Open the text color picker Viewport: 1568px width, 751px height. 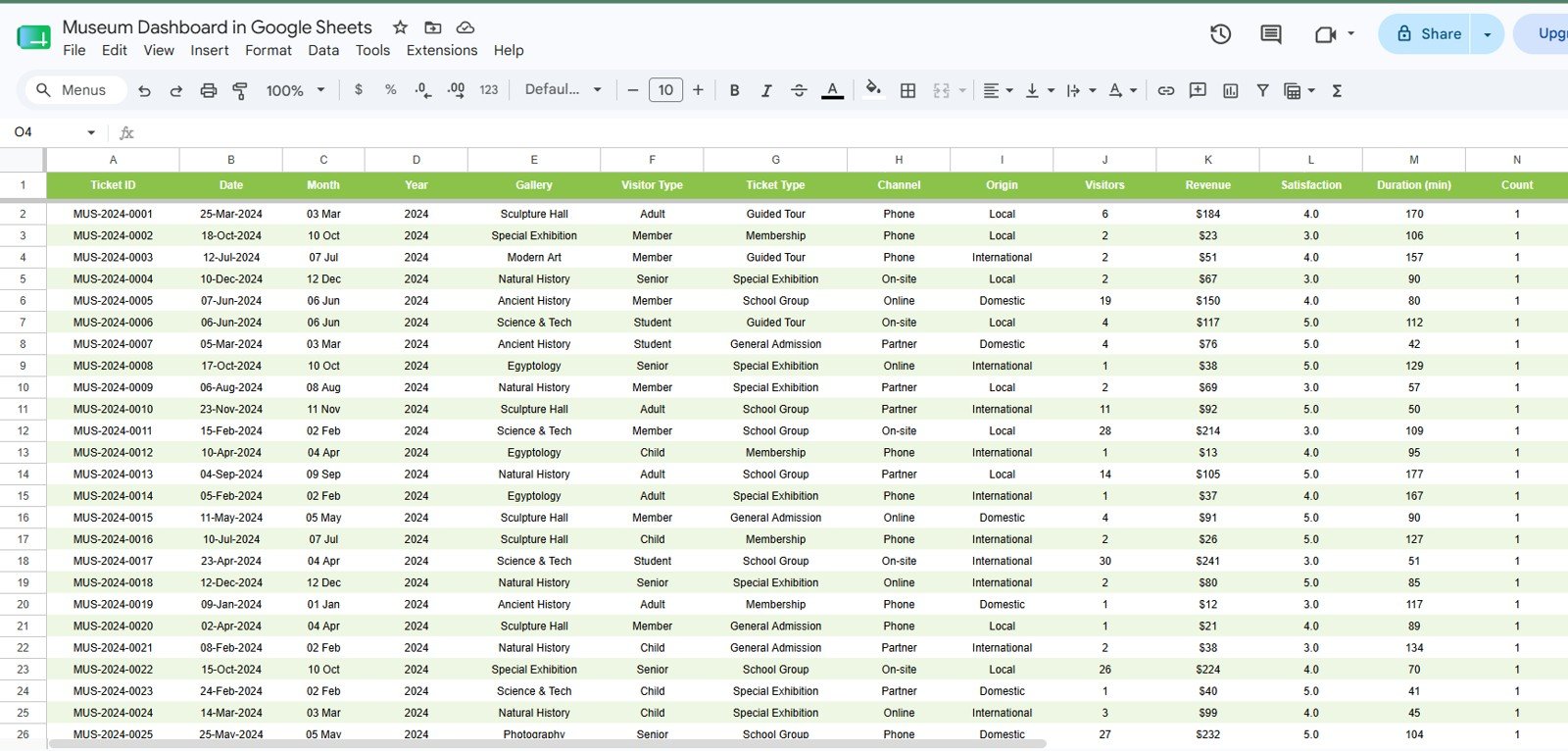pyautogui.click(x=832, y=90)
